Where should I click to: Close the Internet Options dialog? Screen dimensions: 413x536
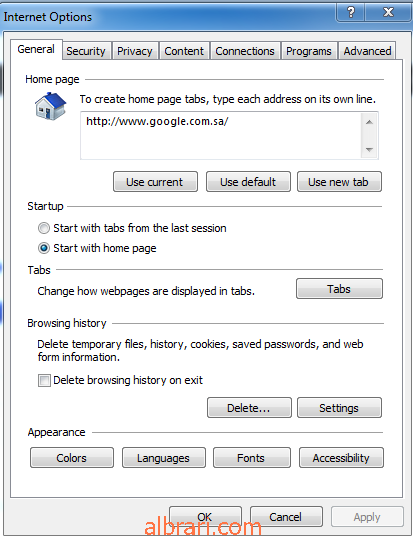pyautogui.click(x=388, y=12)
